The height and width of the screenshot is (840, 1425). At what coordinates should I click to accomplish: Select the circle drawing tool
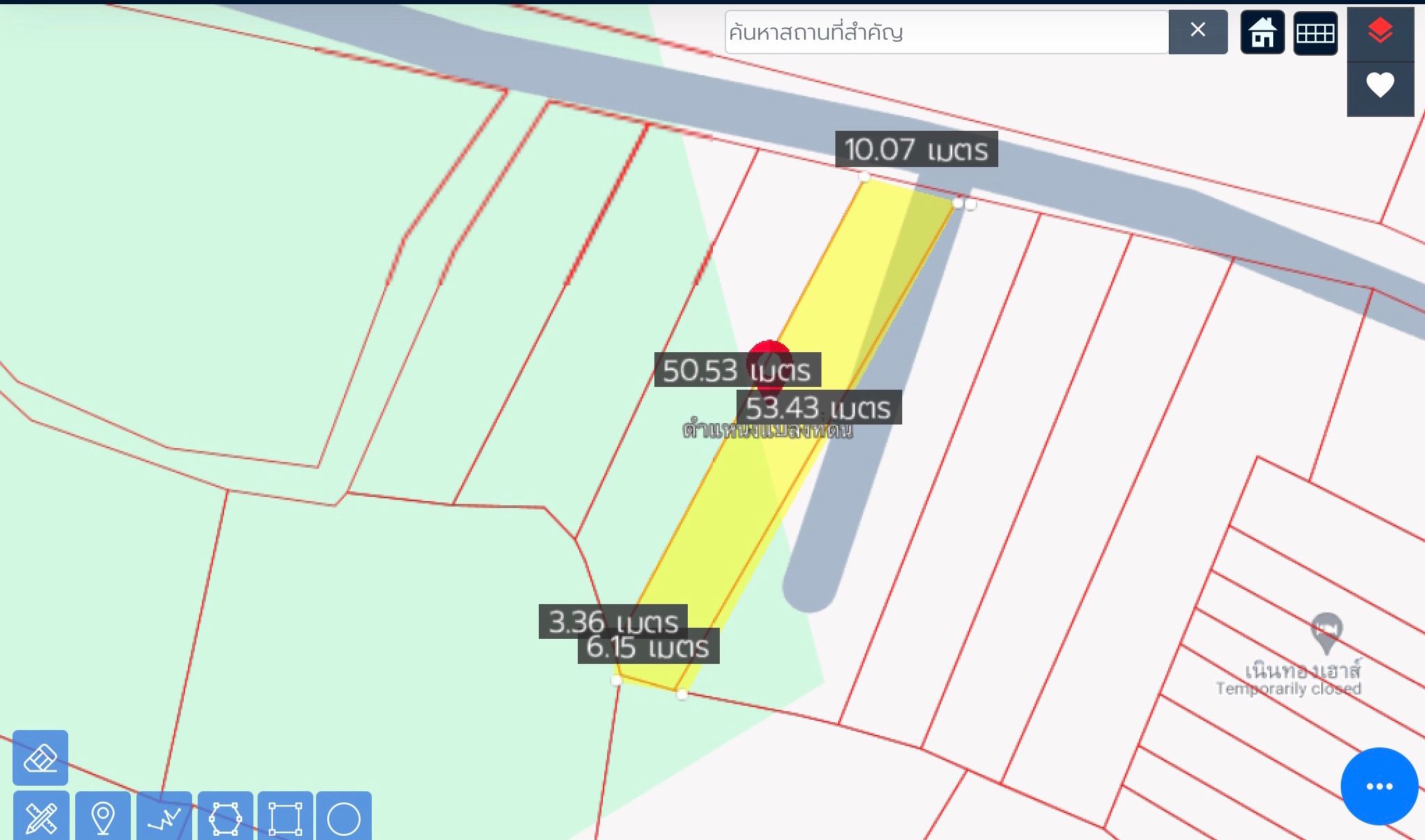(344, 816)
